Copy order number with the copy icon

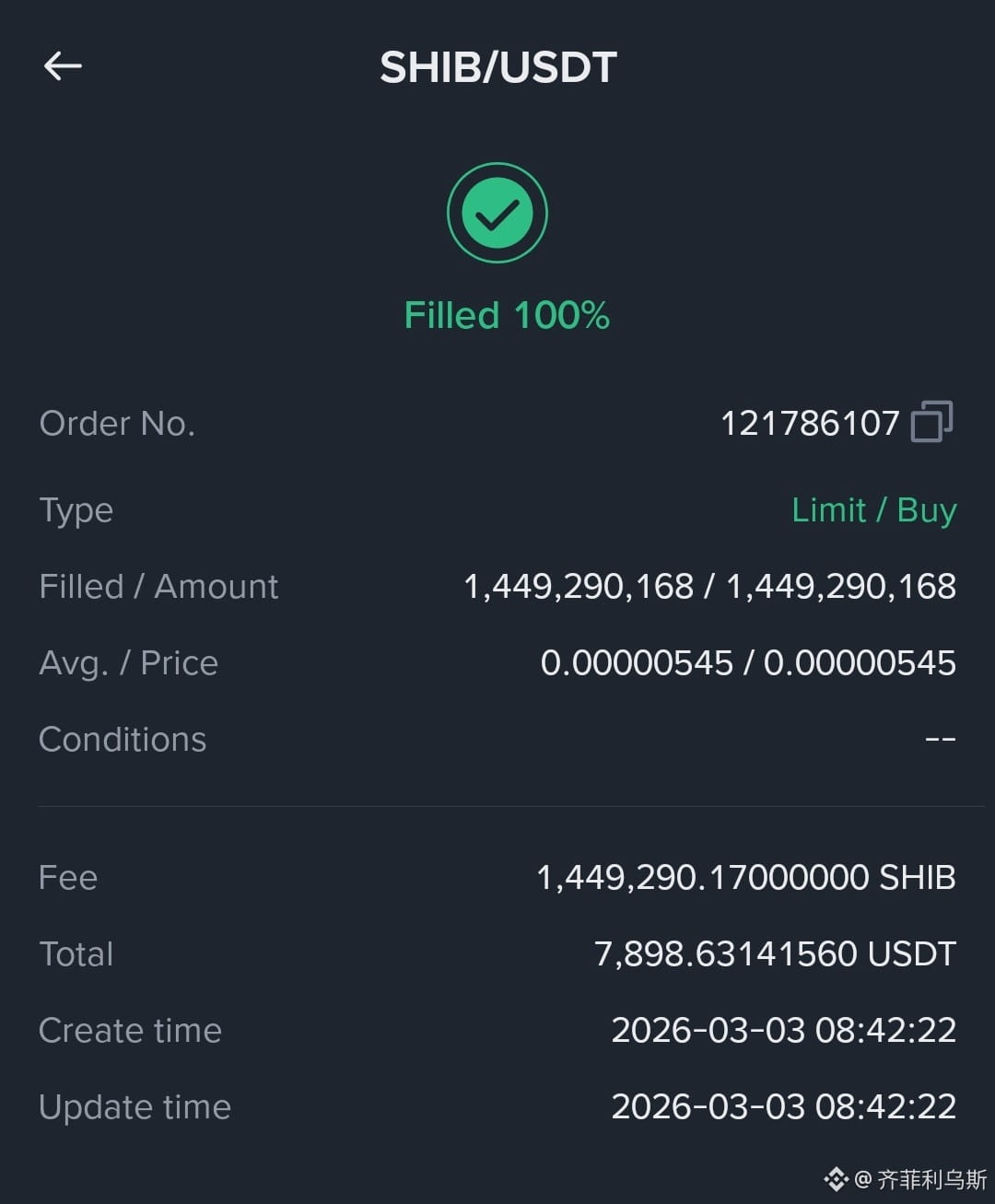pyautogui.click(x=931, y=422)
